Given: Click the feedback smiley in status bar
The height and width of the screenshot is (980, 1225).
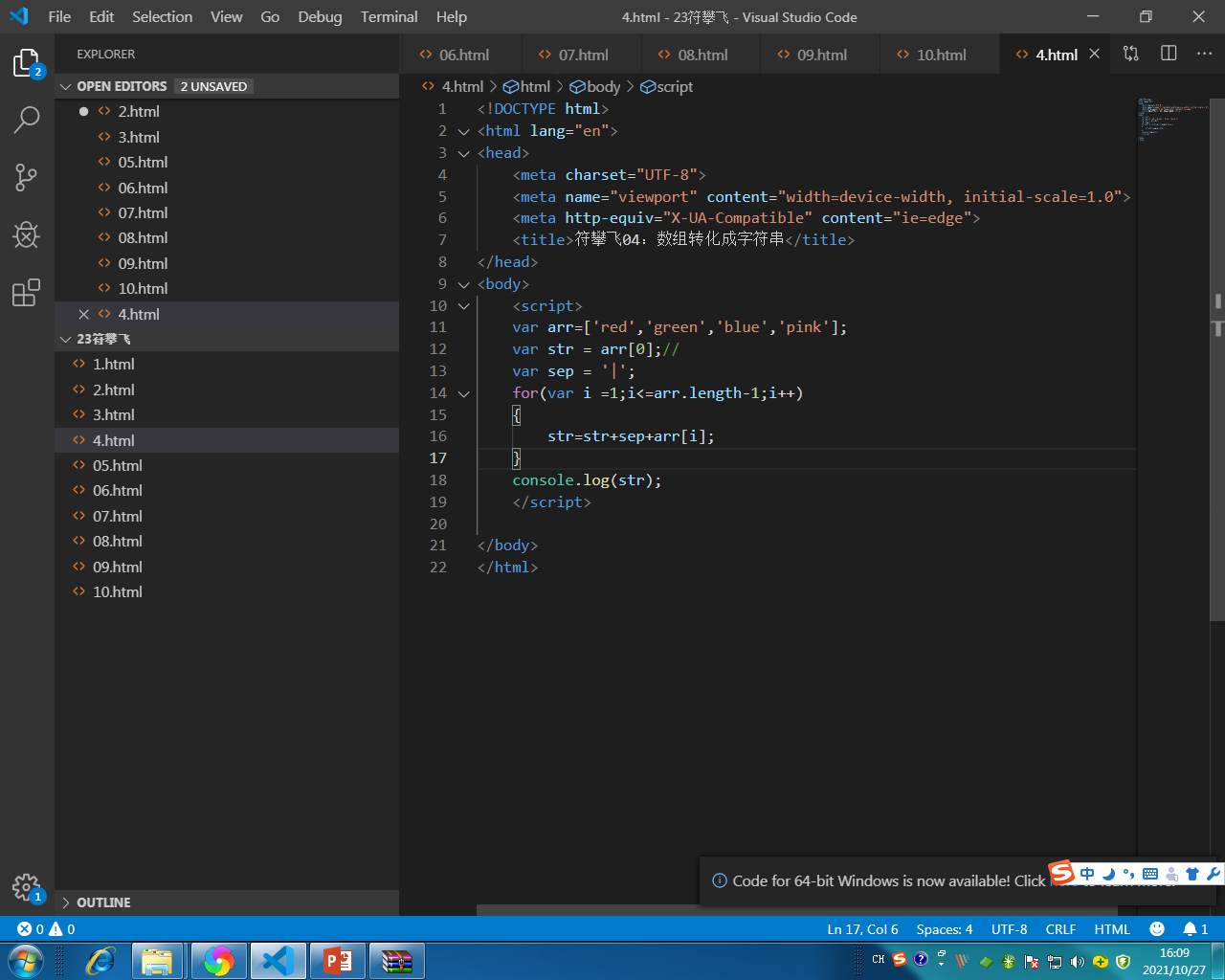Looking at the screenshot, I should click(x=1157, y=929).
